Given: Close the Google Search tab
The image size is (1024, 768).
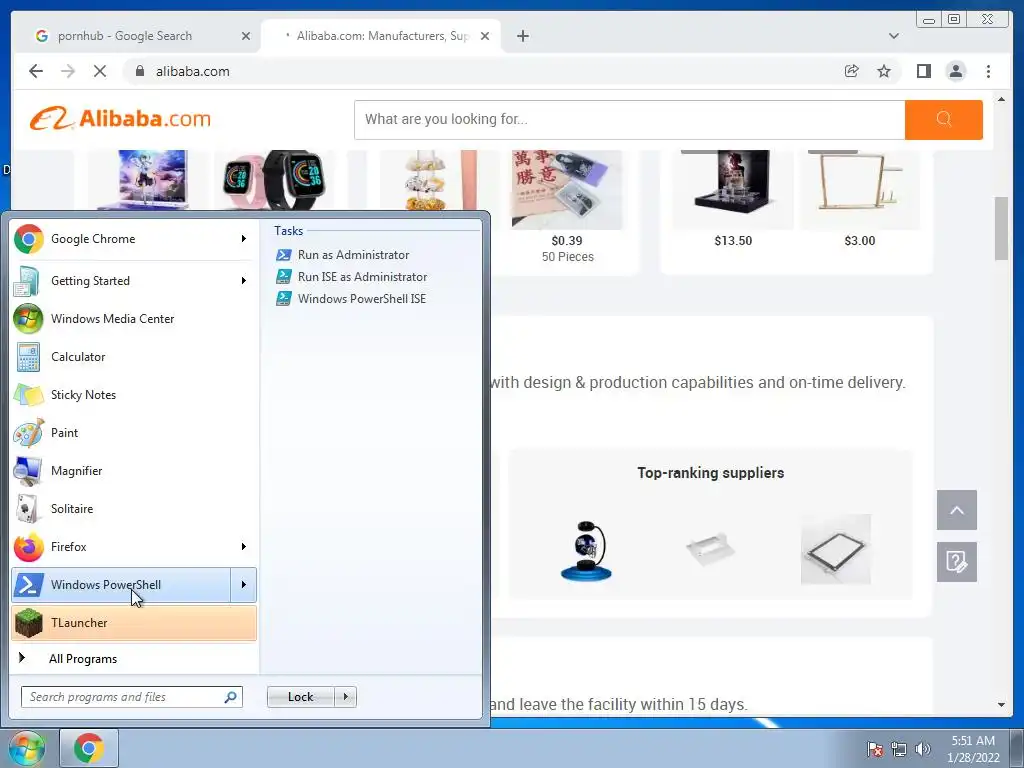Looking at the screenshot, I should pos(246,36).
